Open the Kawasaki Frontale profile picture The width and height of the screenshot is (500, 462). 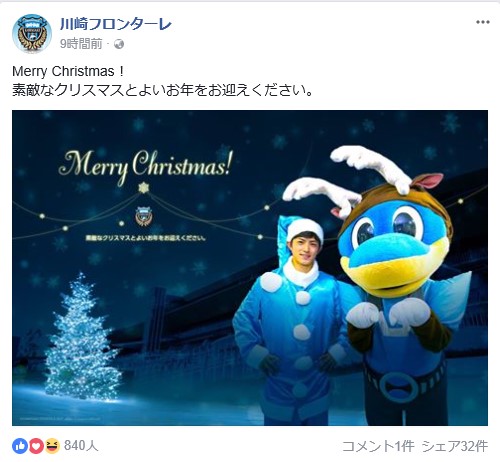[x=32, y=33]
